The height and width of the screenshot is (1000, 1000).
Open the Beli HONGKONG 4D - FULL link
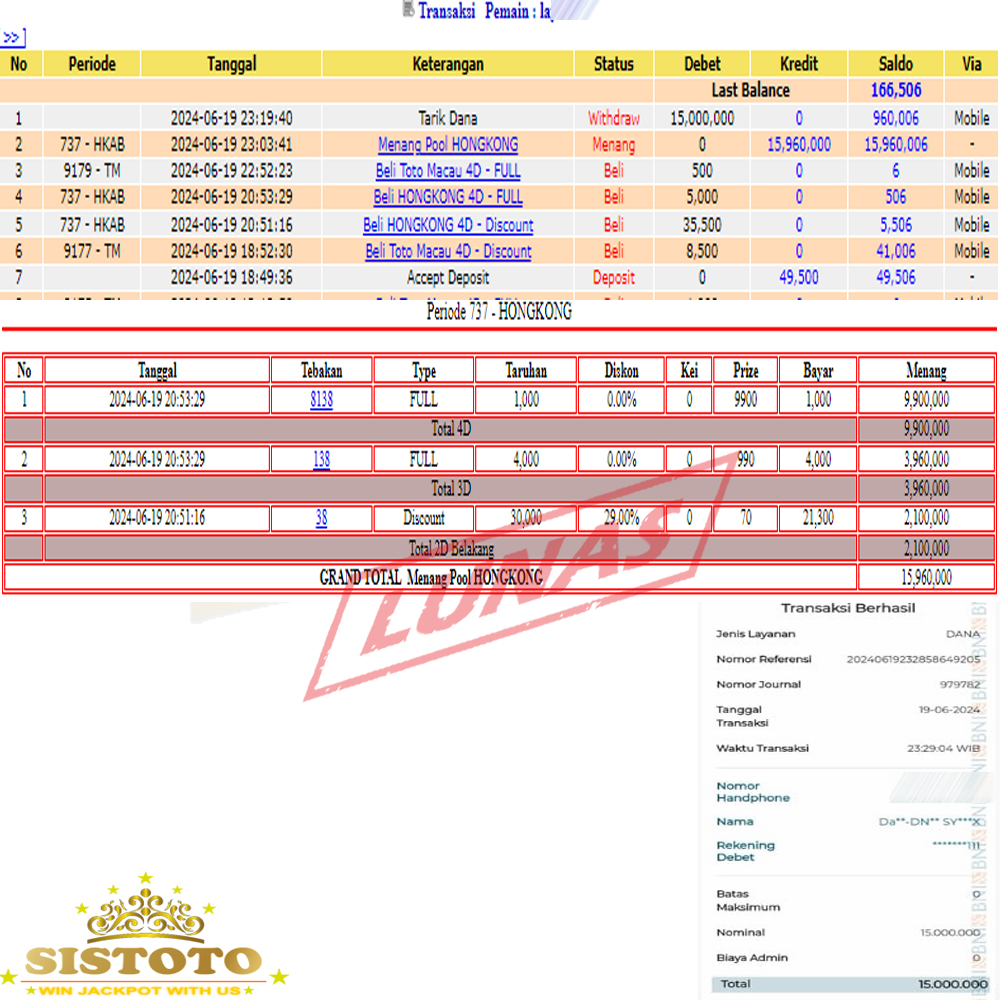(448, 198)
